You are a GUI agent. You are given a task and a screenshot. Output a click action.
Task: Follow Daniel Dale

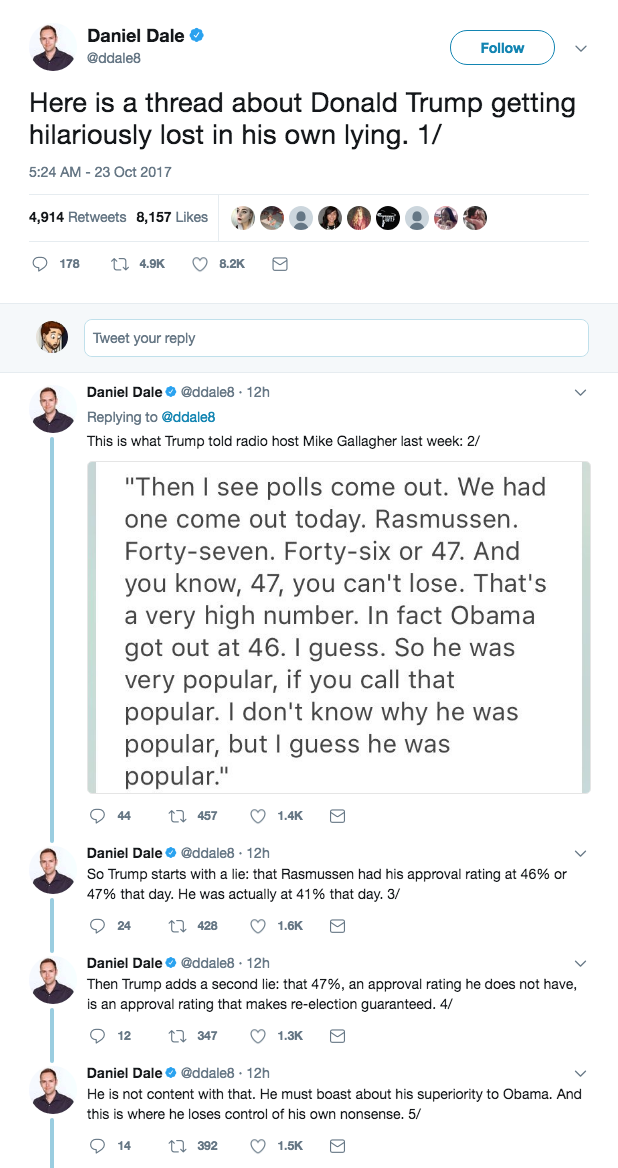click(x=502, y=48)
